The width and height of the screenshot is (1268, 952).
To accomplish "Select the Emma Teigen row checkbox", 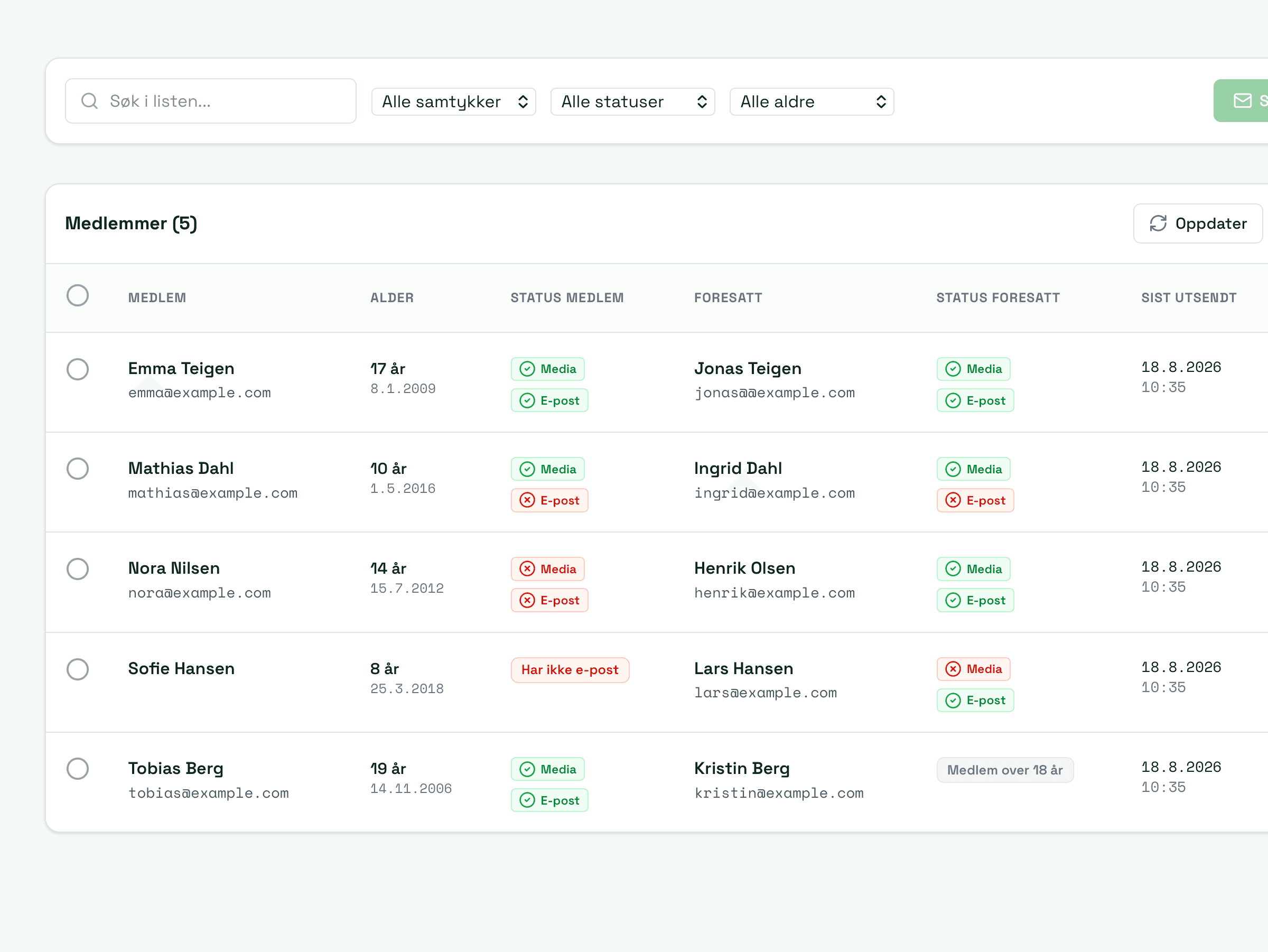I will click(77, 370).
